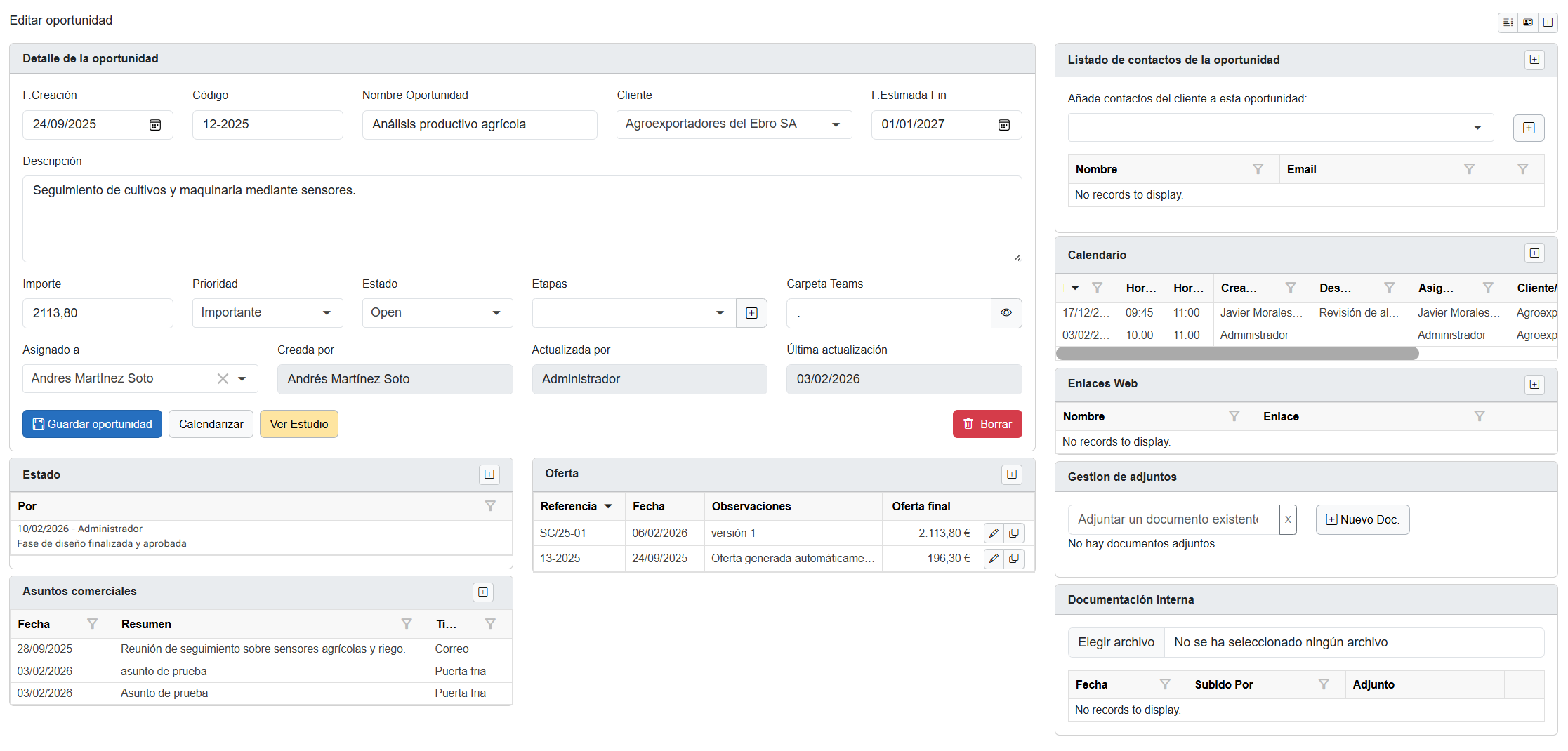
Task: Click the Resumen column header in Asuntos comerciales
Action: point(146,625)
